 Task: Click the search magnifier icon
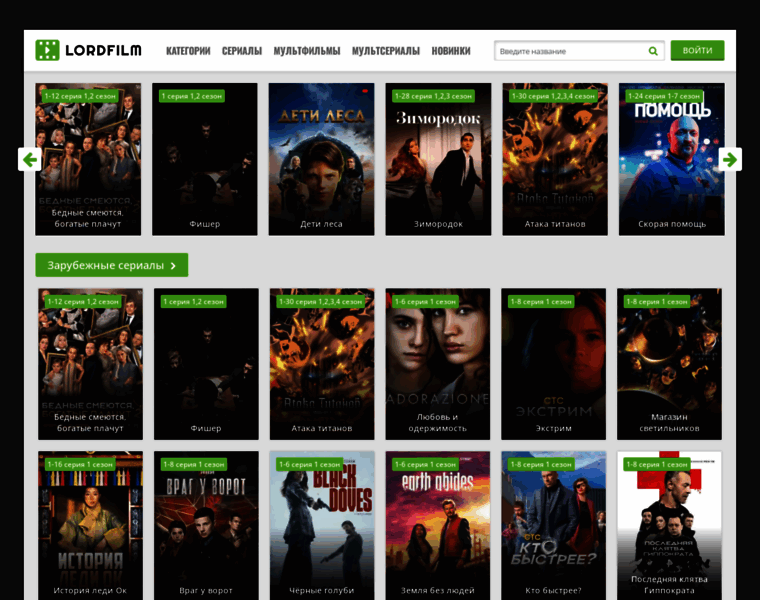653,51
